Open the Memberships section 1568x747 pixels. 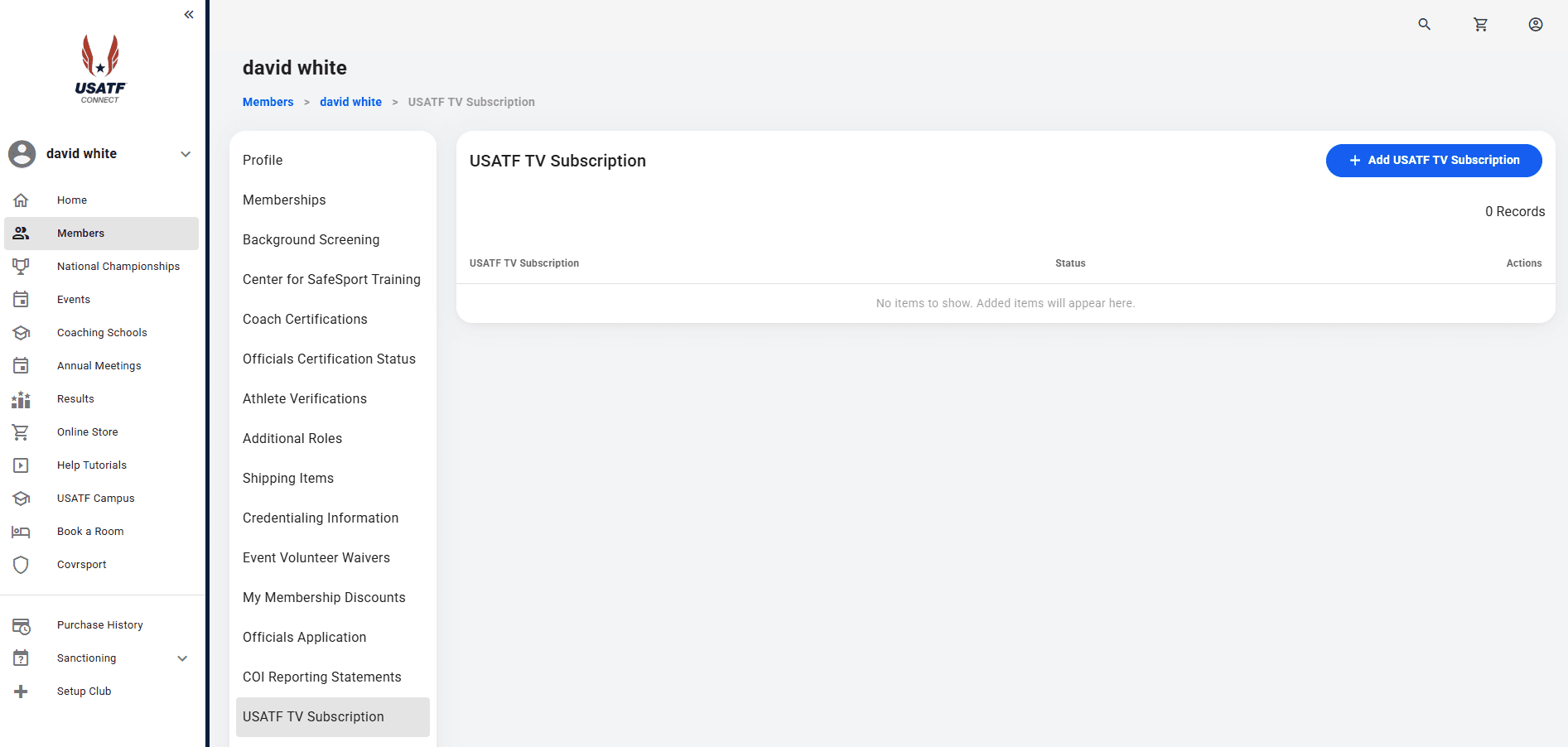284,200
